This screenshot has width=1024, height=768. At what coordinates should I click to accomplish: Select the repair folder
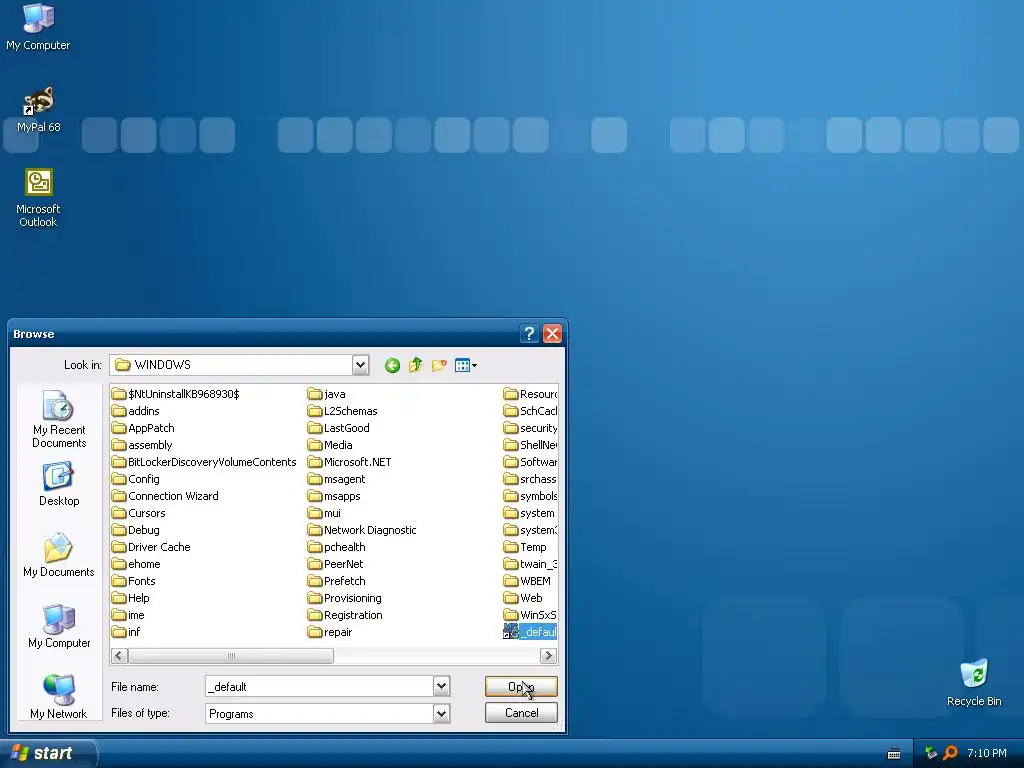pos(330,632)
